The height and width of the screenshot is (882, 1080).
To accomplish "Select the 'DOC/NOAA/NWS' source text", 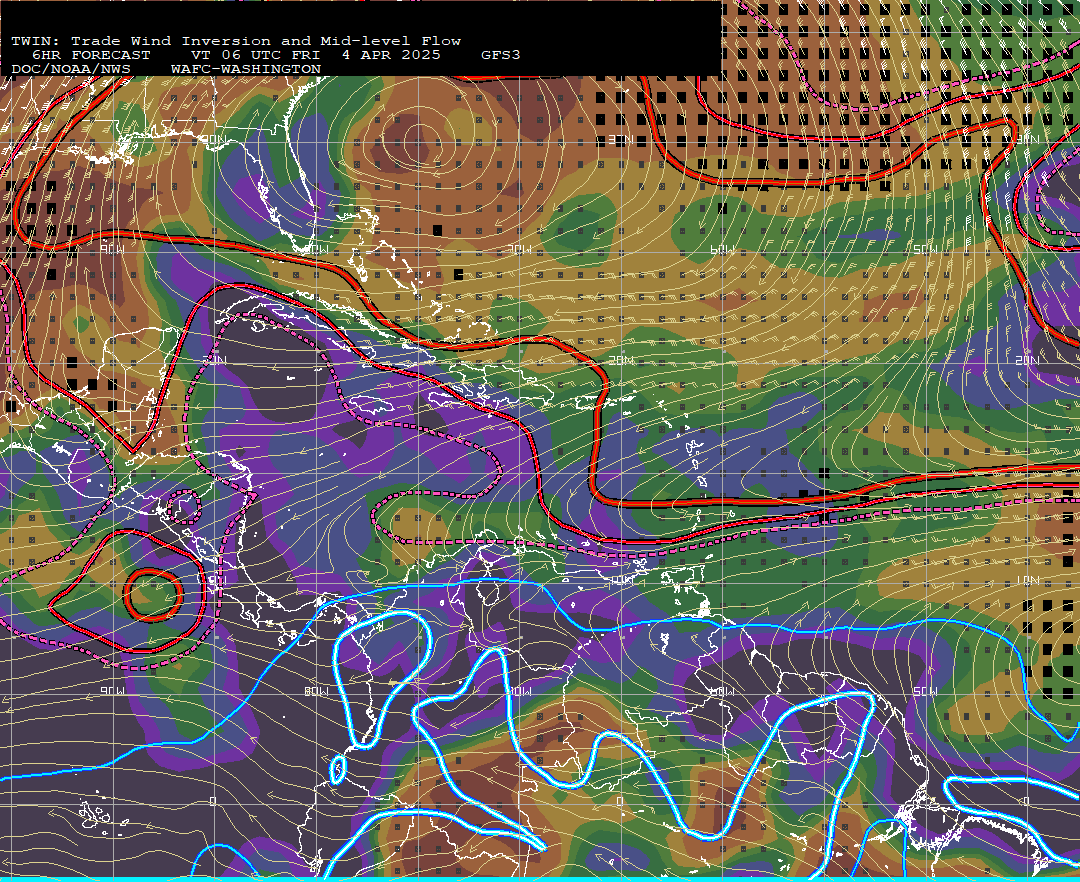I will 71,70.
